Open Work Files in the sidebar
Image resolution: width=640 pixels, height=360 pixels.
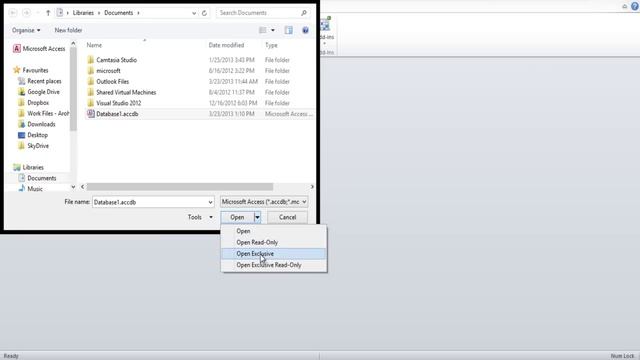coord(48,113)
